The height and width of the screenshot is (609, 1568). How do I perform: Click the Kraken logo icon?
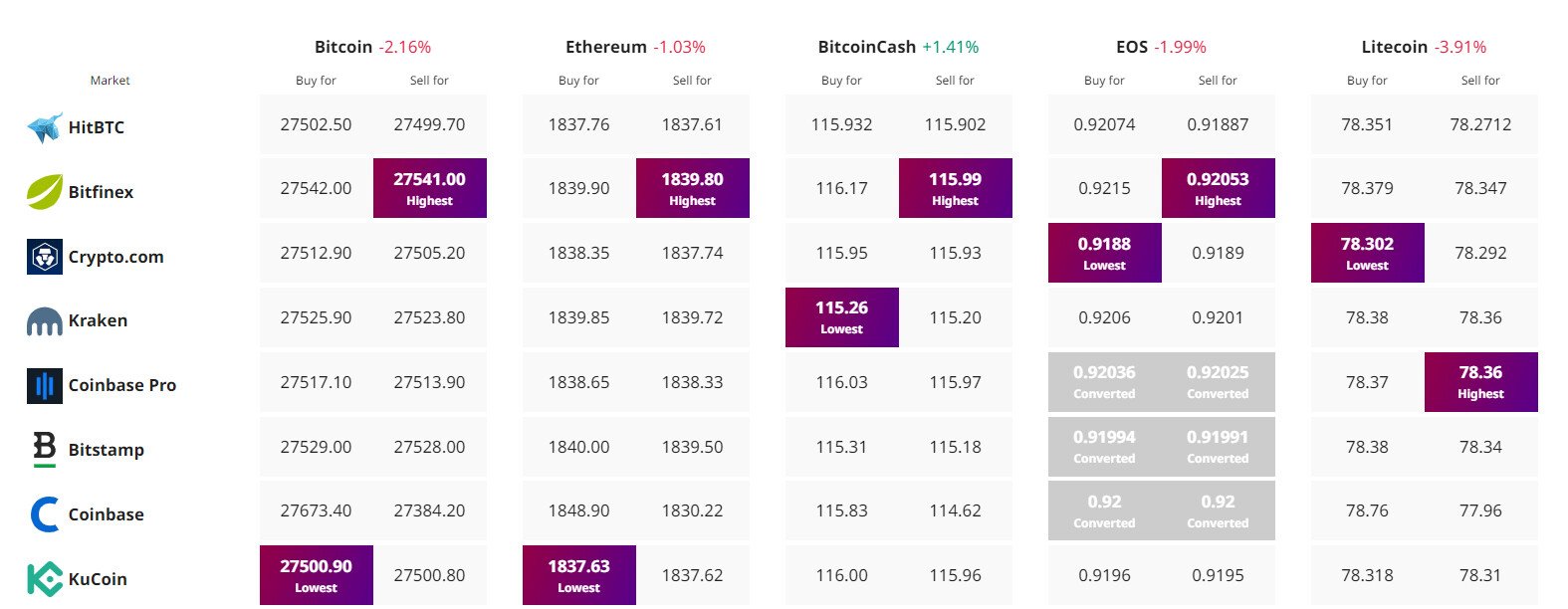(45, 321)
